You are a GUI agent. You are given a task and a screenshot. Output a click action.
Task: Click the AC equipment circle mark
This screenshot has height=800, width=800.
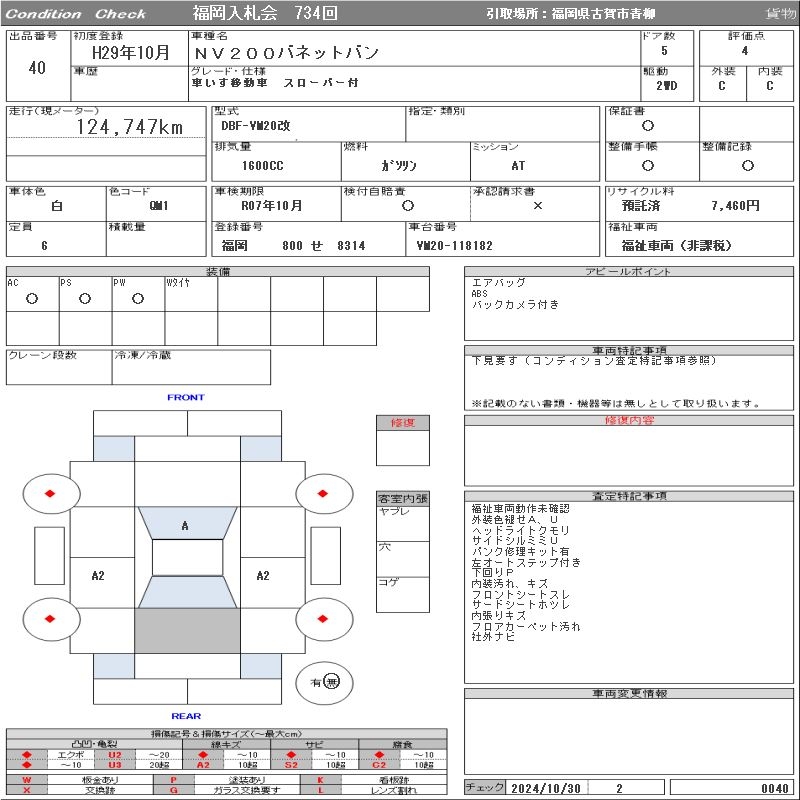[x=32, y=298]
